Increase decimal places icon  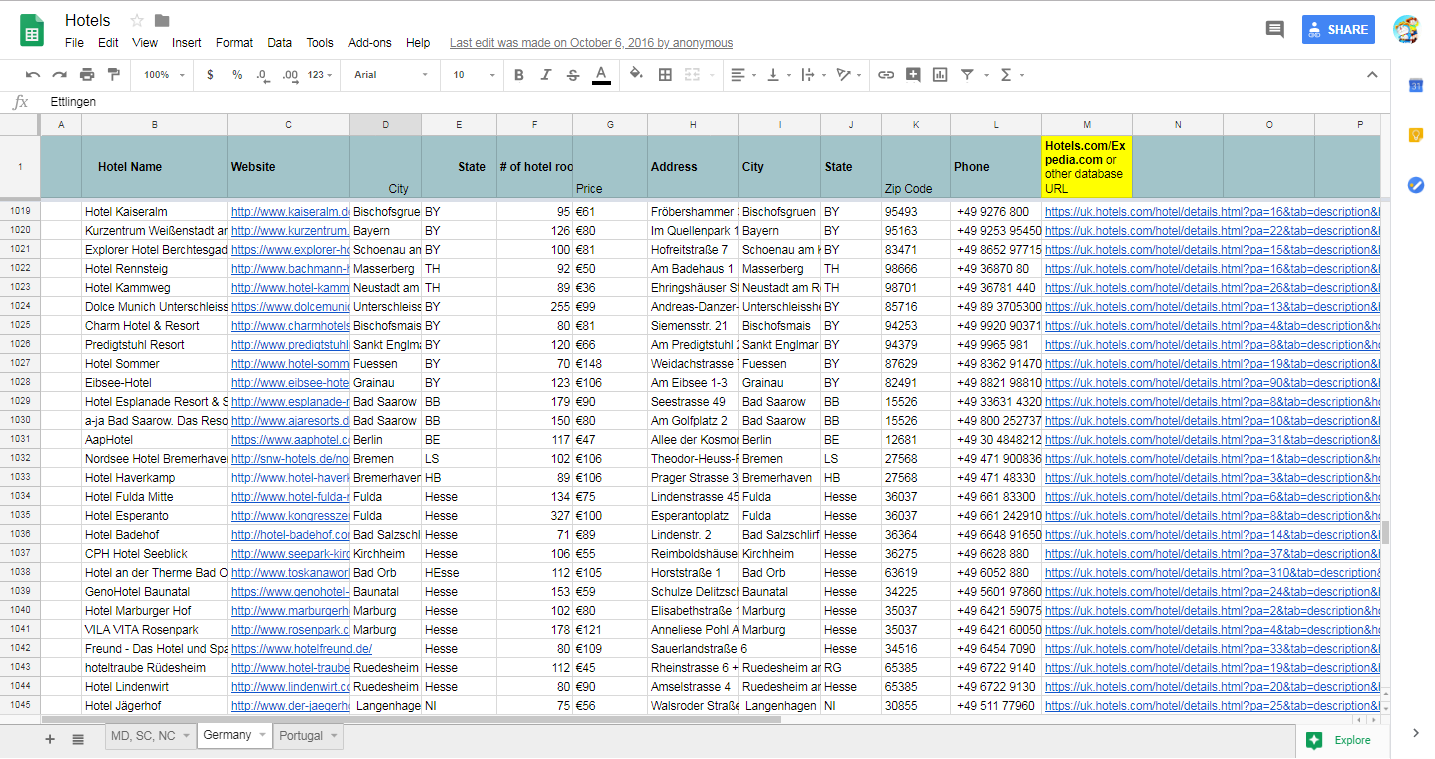(x=290, y=75)
